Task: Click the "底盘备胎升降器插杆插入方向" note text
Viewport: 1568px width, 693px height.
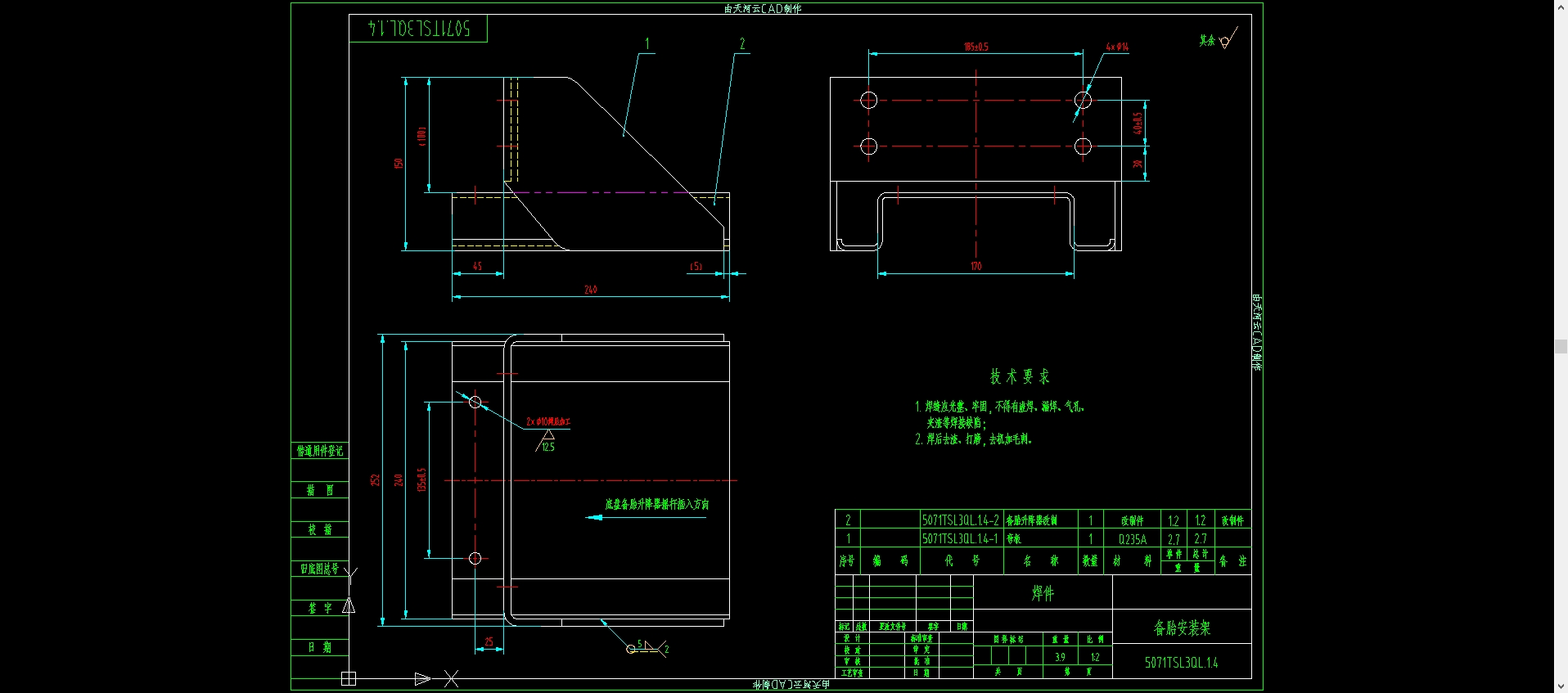Action: [x=657, y=504]
